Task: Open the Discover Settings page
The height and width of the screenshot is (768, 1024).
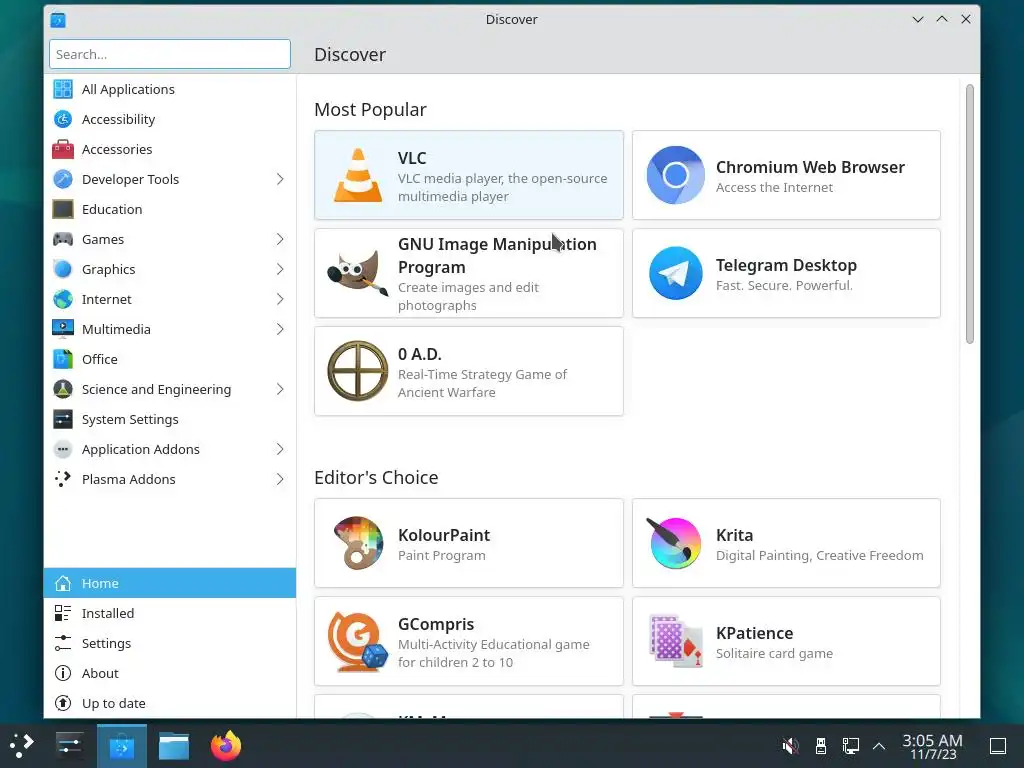Action: tap(170, 643)
